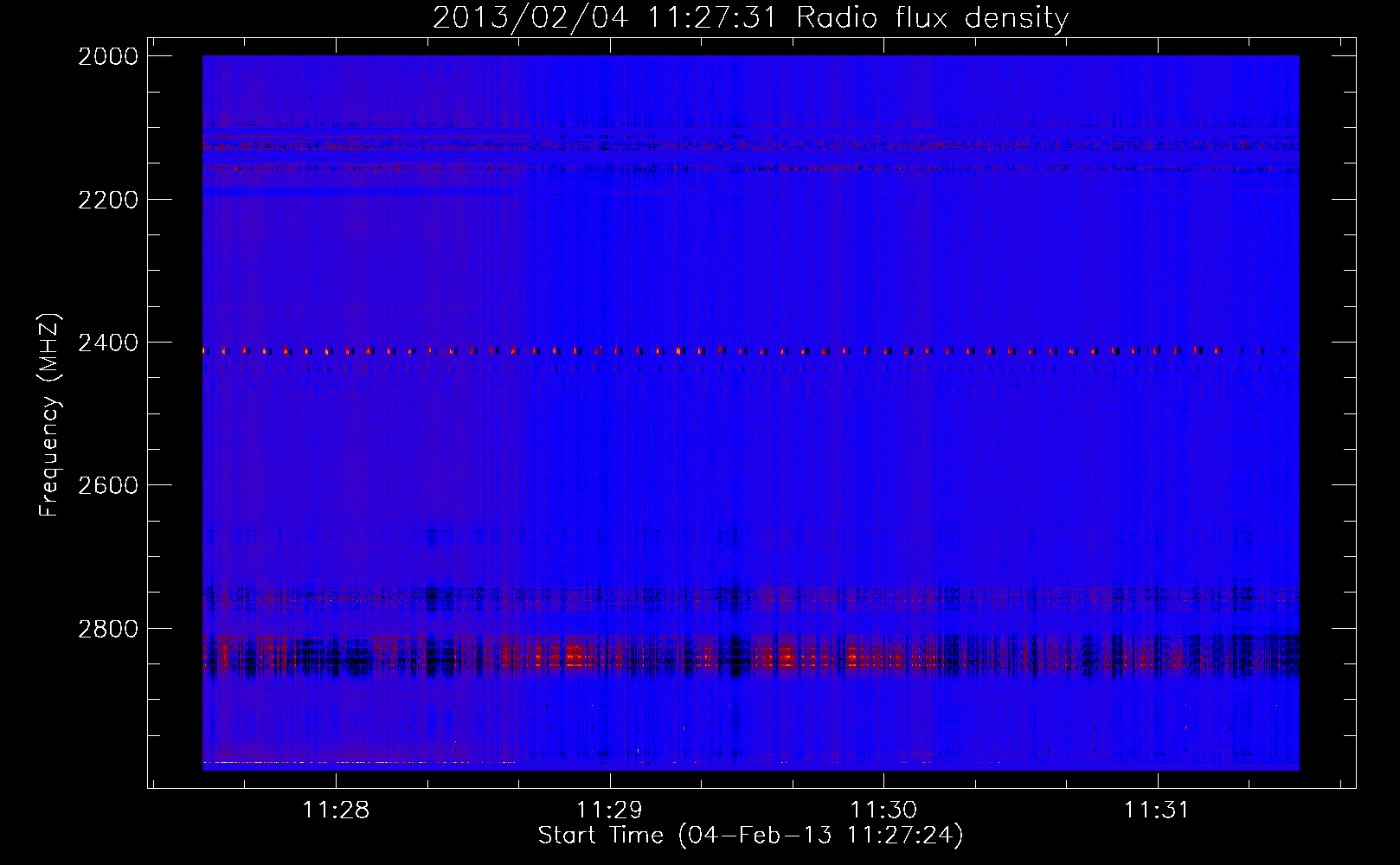This screenshot has width=1400, height=865.
Task: Select the "Frequency (MHZ)" y-axis label
Action: pos(49,415)
